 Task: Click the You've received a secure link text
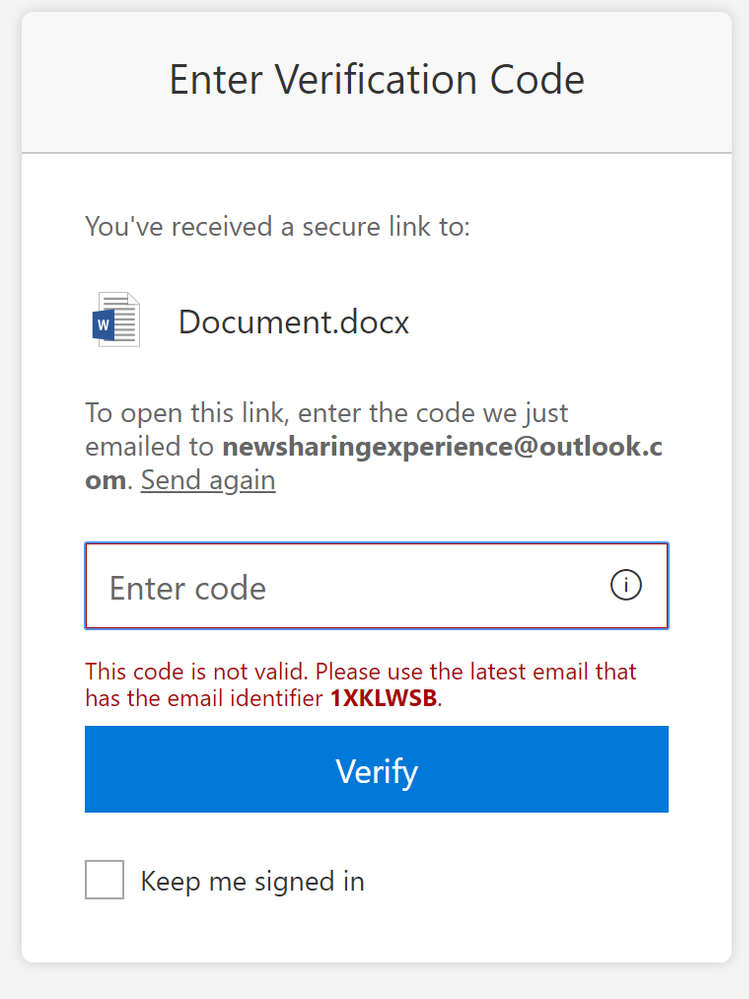pyautogui.click(x=278, y=227)
